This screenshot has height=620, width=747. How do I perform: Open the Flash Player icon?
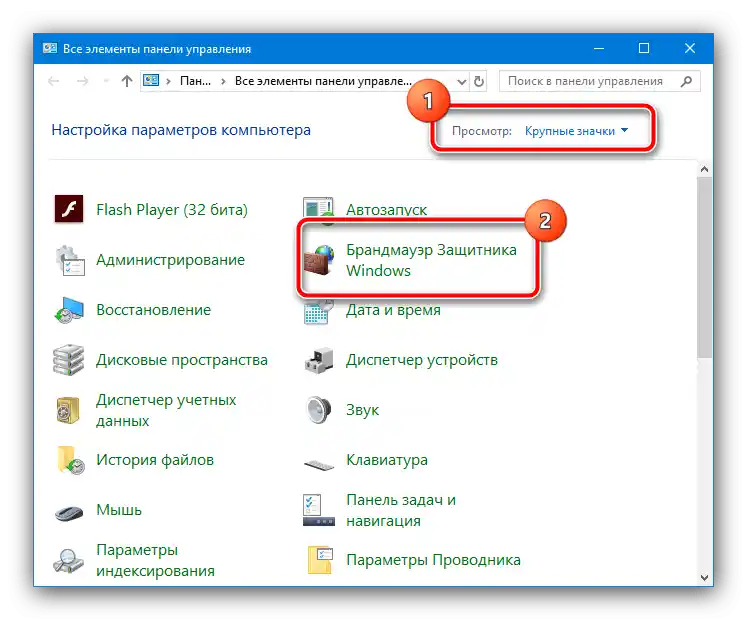click(x=69, y=209)
